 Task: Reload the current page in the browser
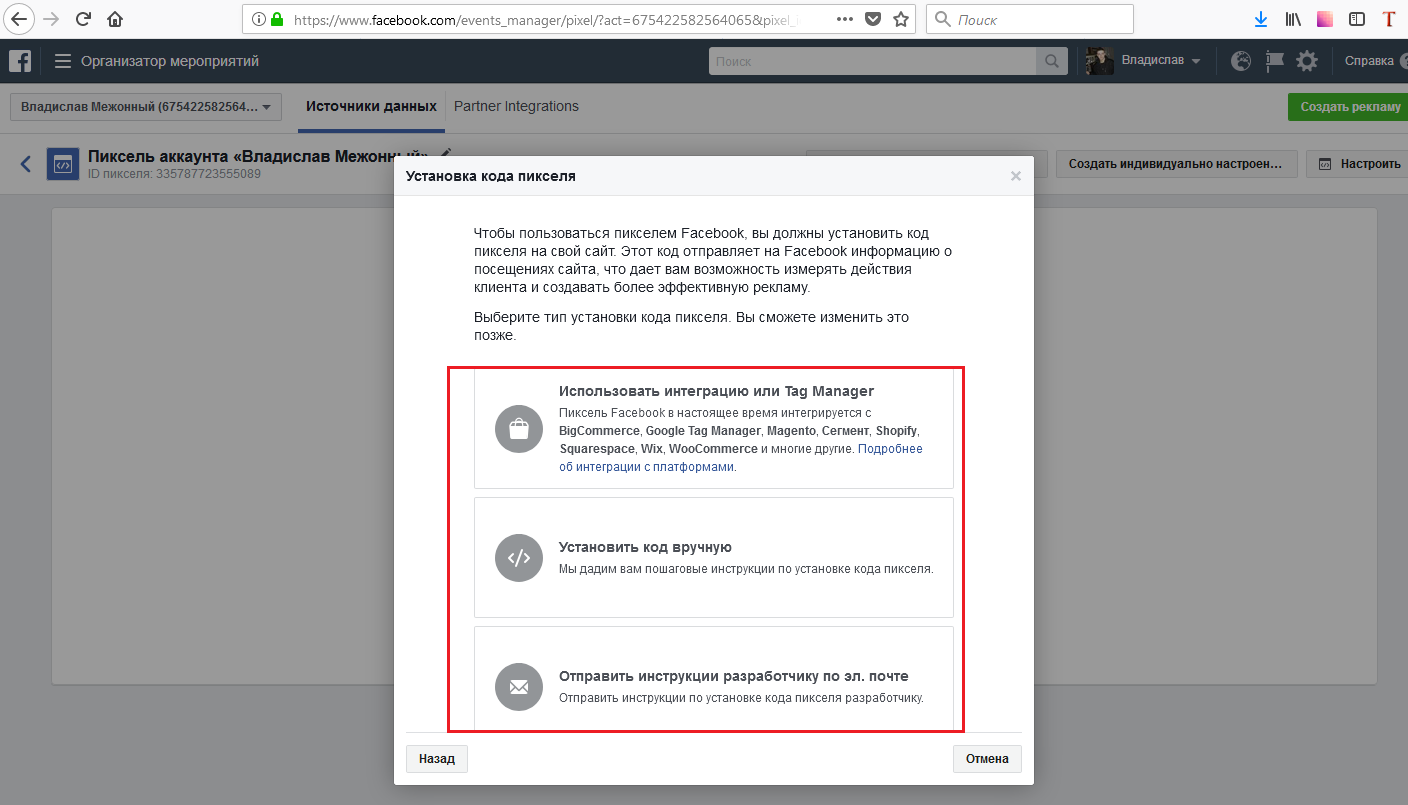83,19
